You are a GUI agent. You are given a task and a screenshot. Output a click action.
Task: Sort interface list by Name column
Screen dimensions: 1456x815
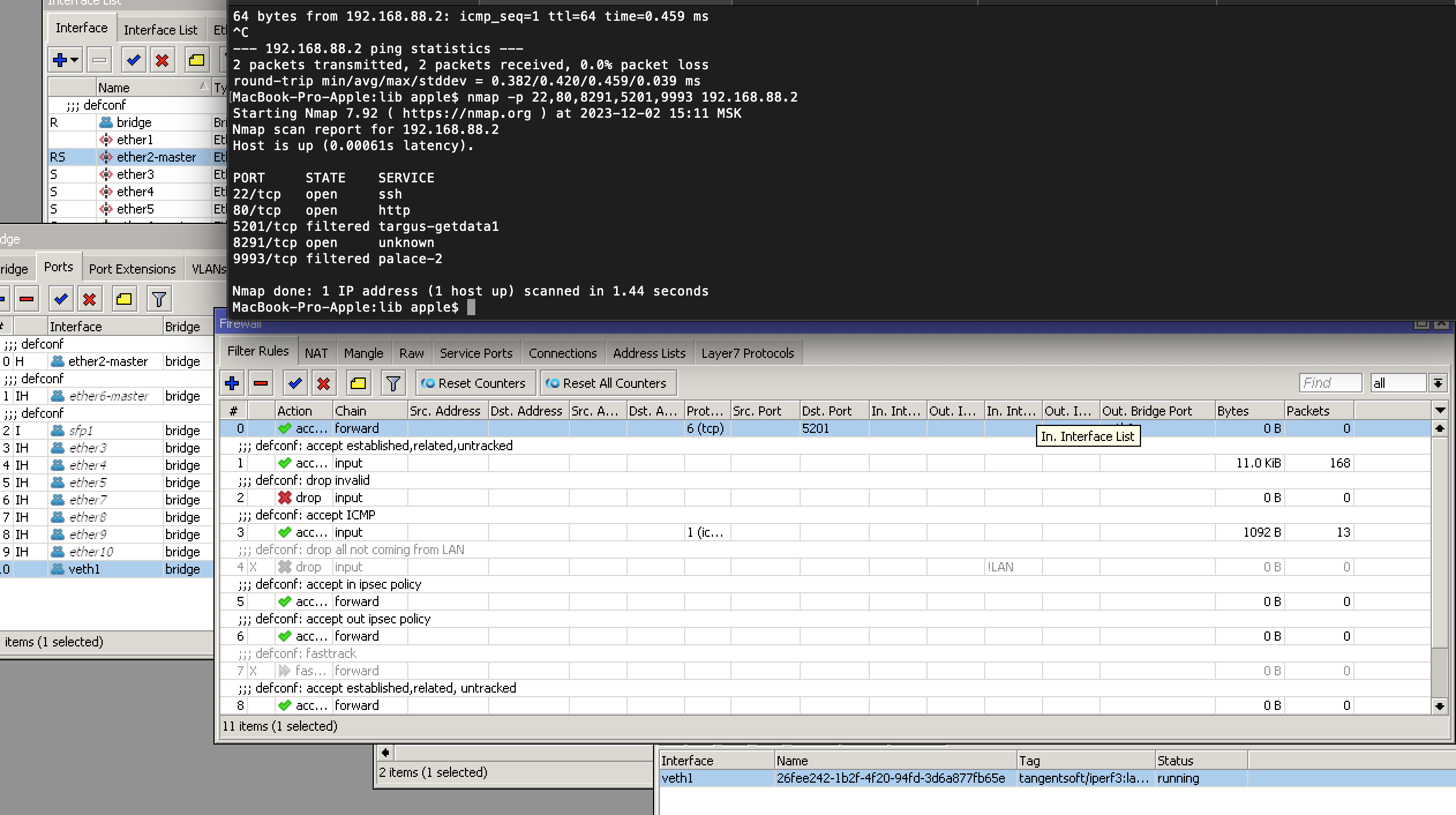[x=153, y=88]
